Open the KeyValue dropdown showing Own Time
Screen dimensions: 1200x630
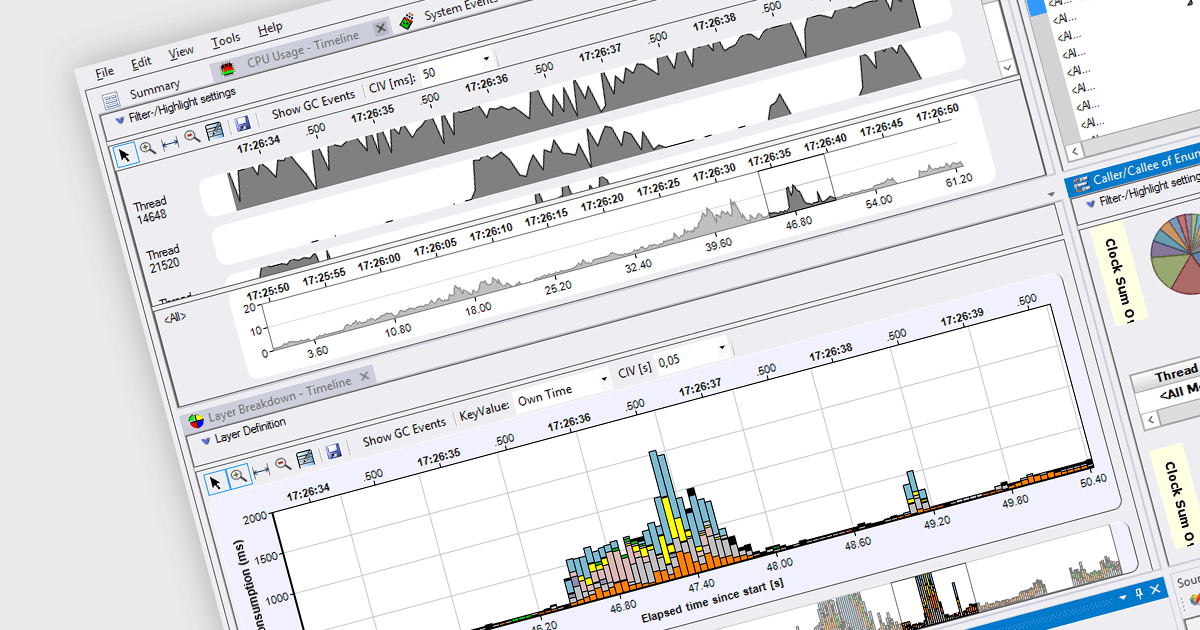click(562, 390)
